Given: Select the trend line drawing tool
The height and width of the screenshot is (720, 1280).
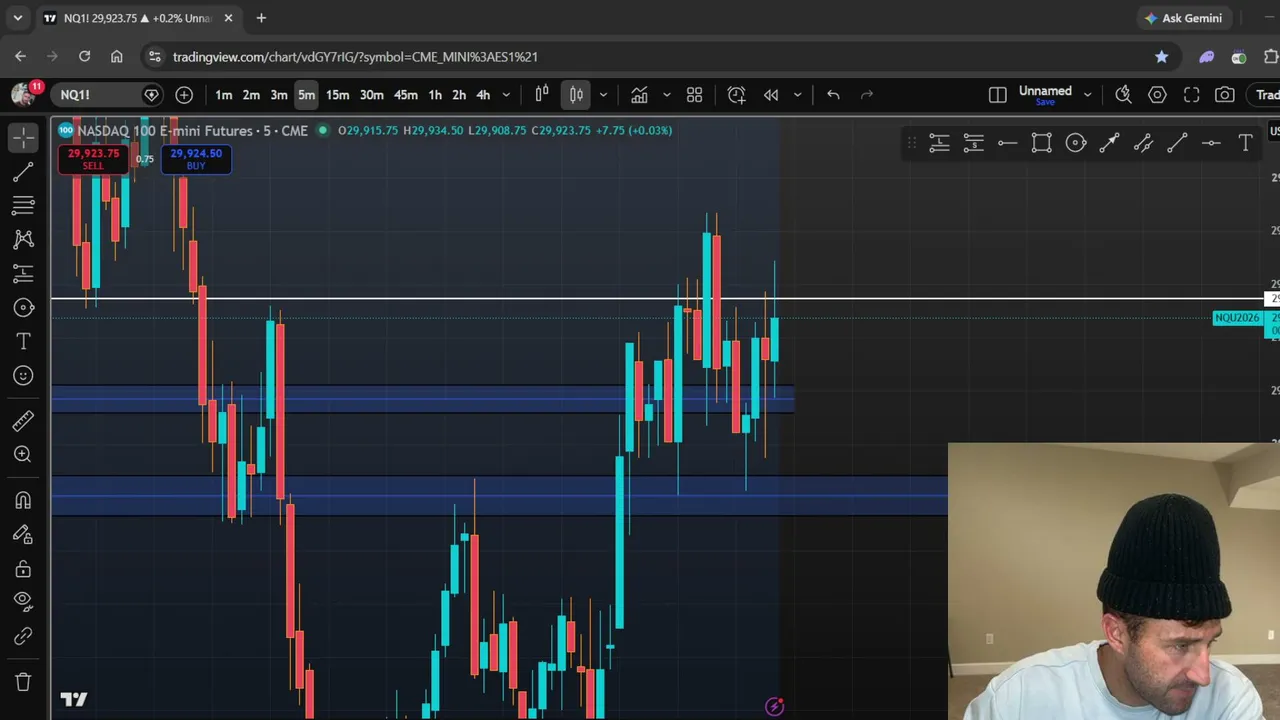Looking at the screenshot, I should pos(23,172).
